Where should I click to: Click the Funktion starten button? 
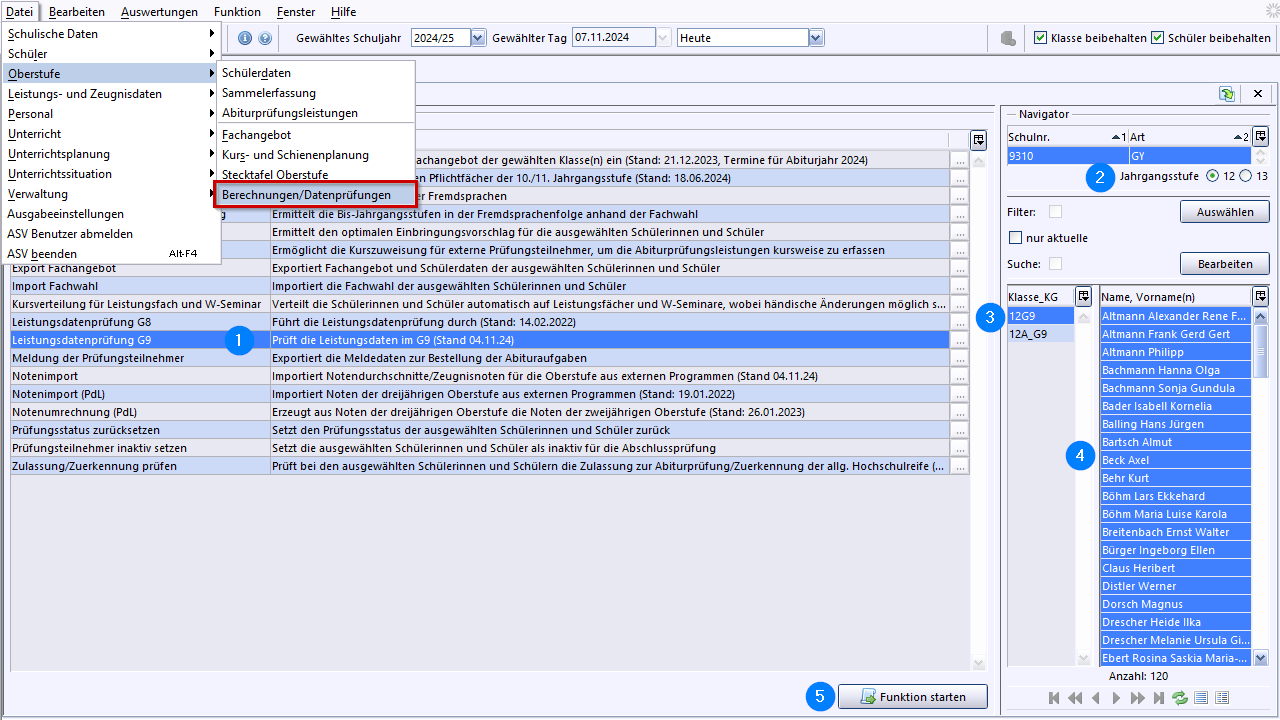(913, 697)
